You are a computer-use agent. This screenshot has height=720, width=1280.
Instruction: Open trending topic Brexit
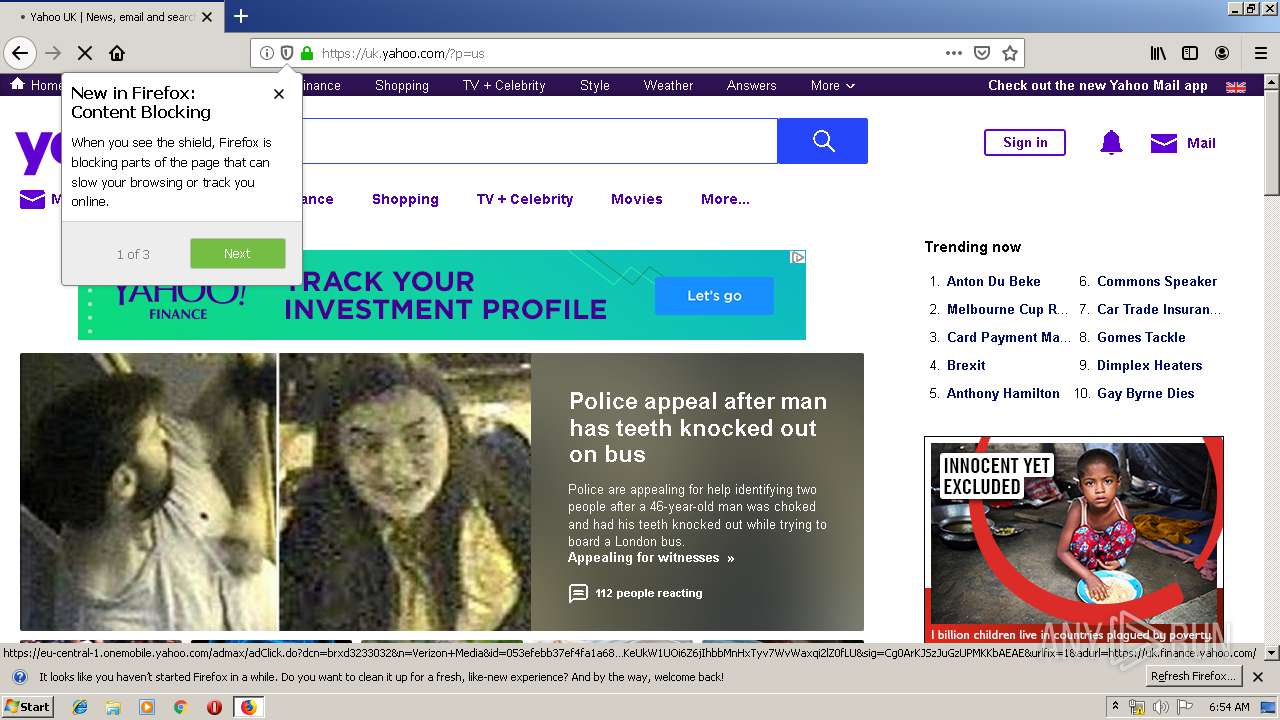(966, 365)
